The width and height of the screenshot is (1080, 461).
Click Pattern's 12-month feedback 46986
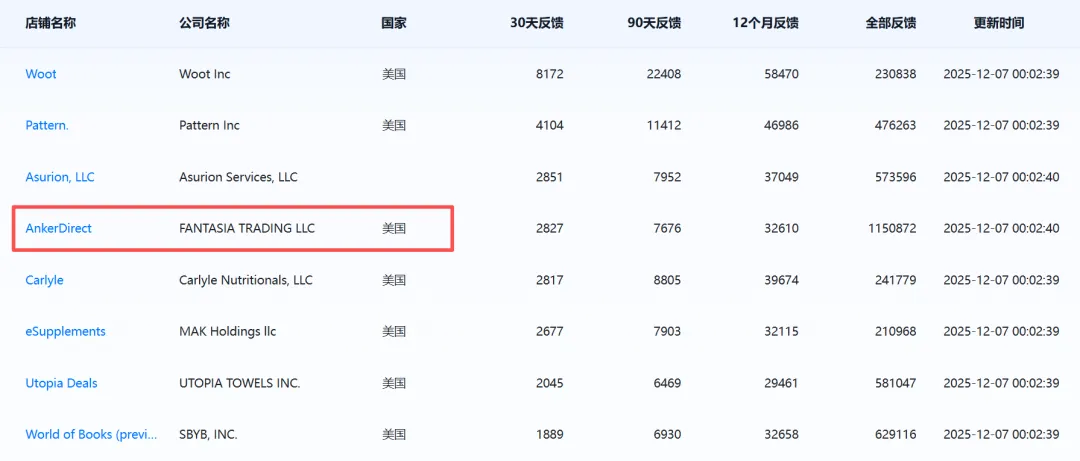tap(782, 125)
